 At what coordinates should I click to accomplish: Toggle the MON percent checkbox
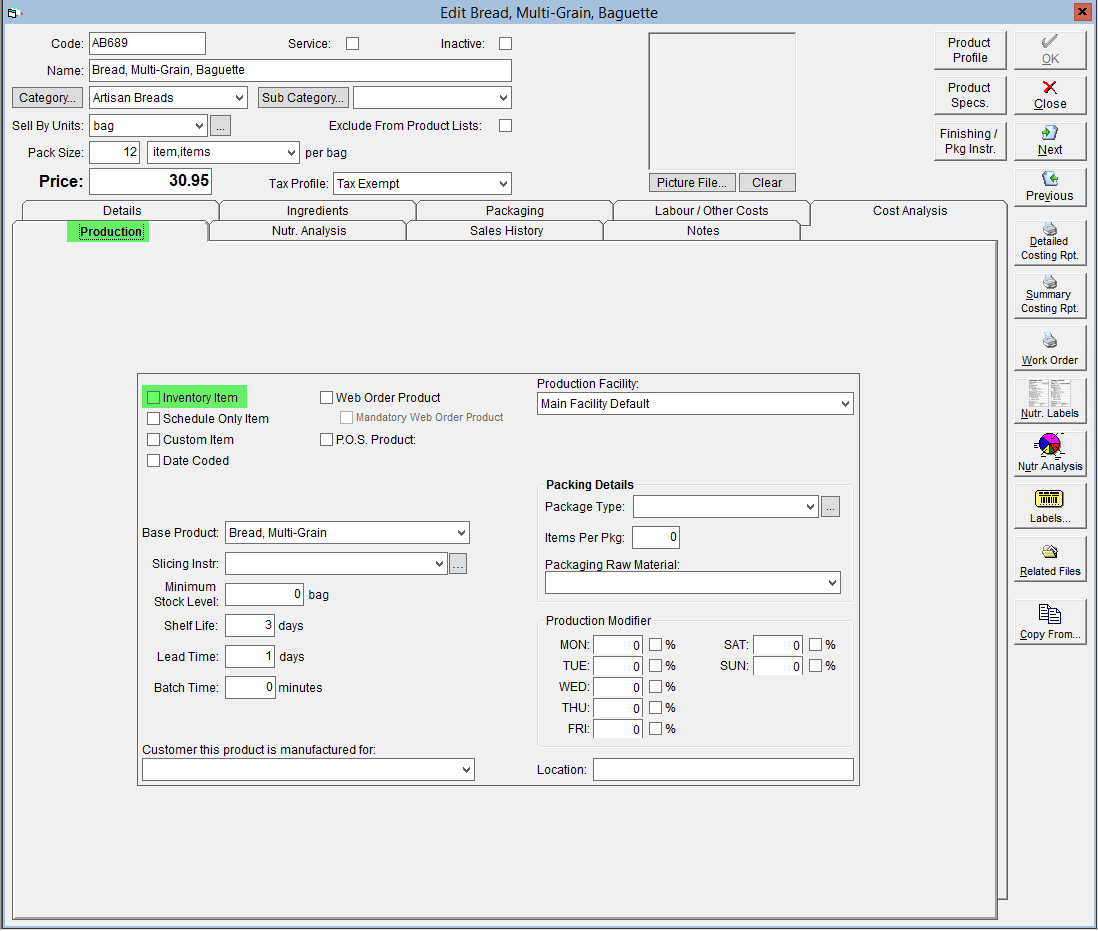[x=655, y=645]
